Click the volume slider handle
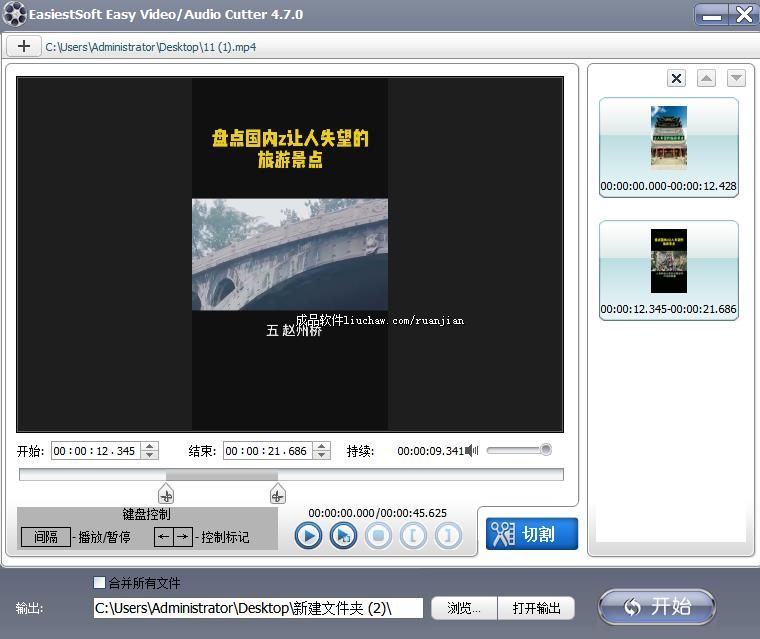The height and width of the screenshot is (639, 760). pos(546,450)
